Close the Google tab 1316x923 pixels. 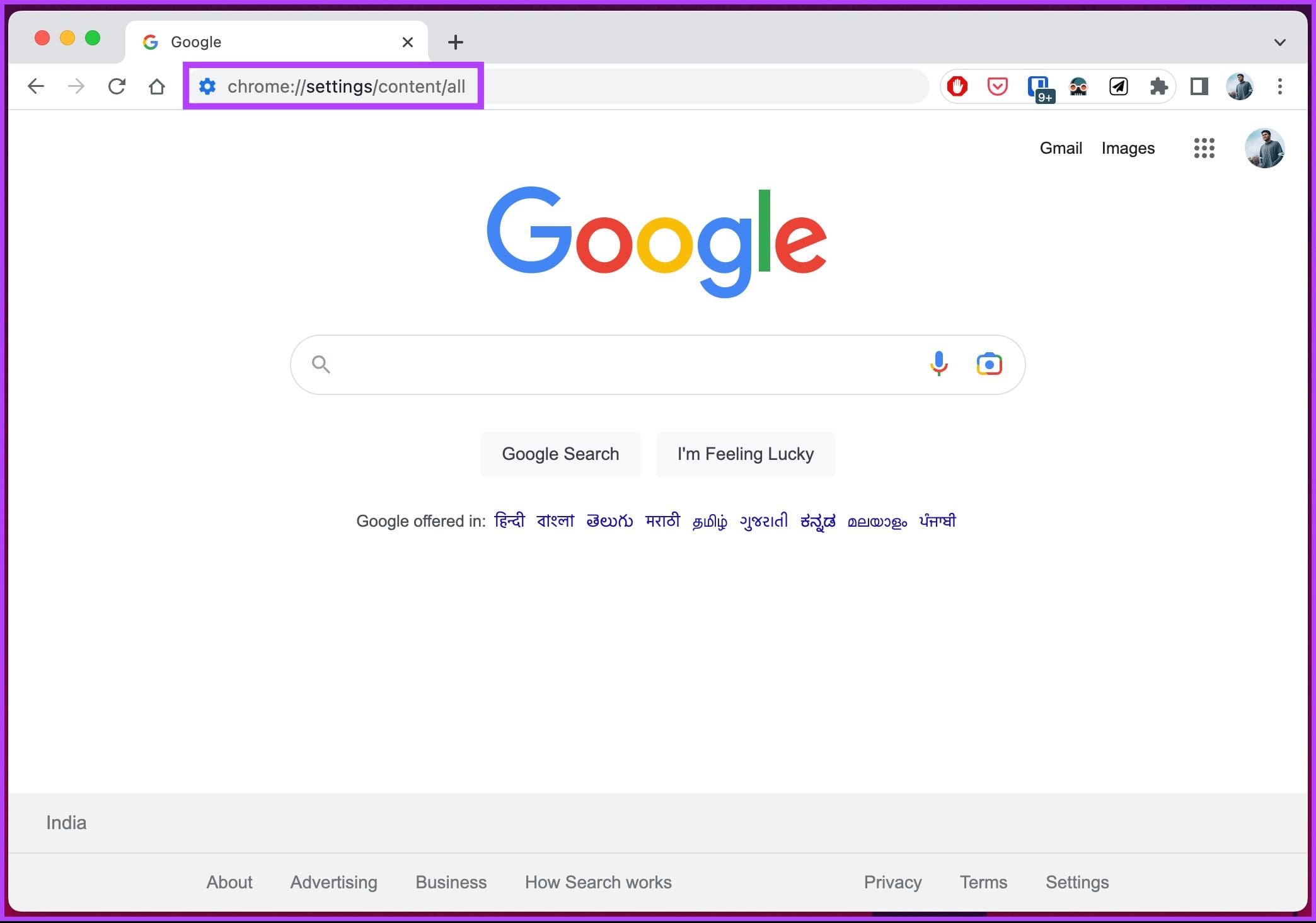[408, 42]
